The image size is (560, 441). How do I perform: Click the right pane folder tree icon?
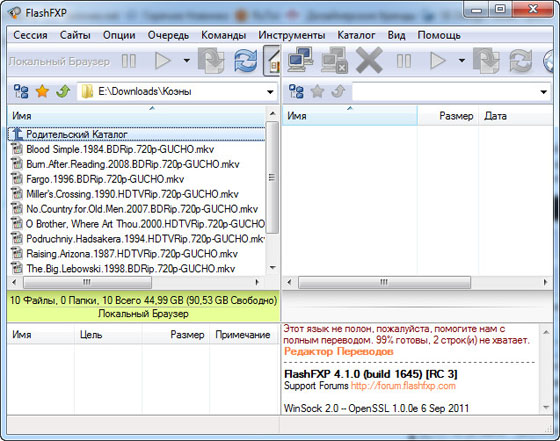click(x=296, y=91)
